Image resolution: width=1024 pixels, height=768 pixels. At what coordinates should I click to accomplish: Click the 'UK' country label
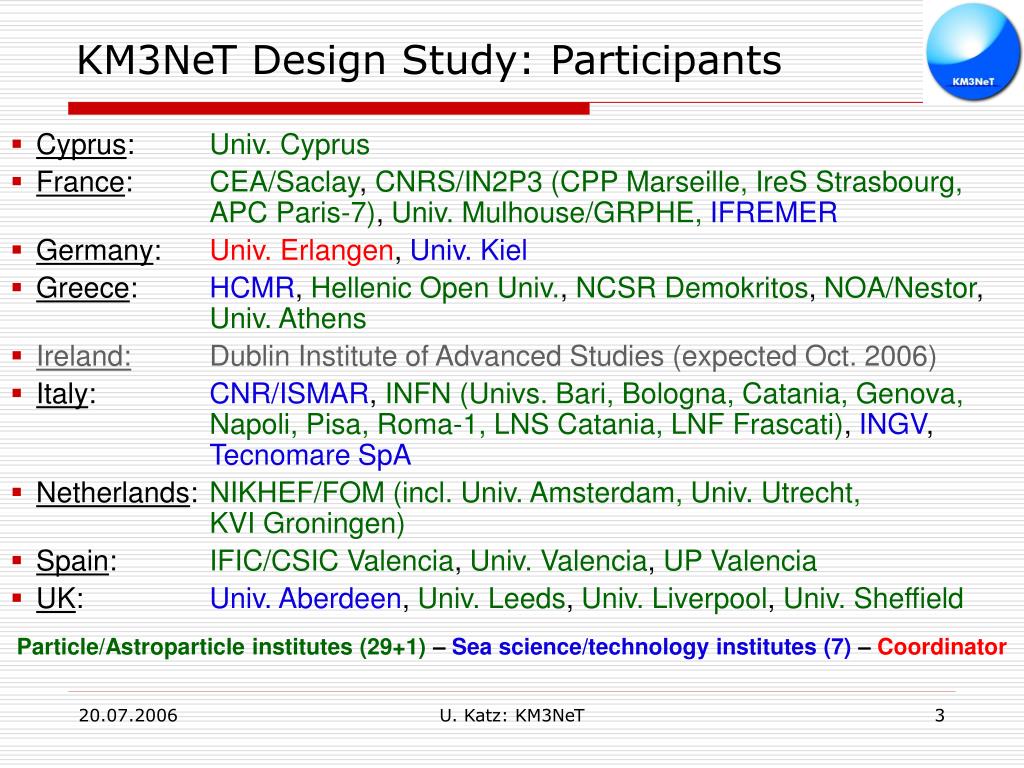tap(56, 599)
